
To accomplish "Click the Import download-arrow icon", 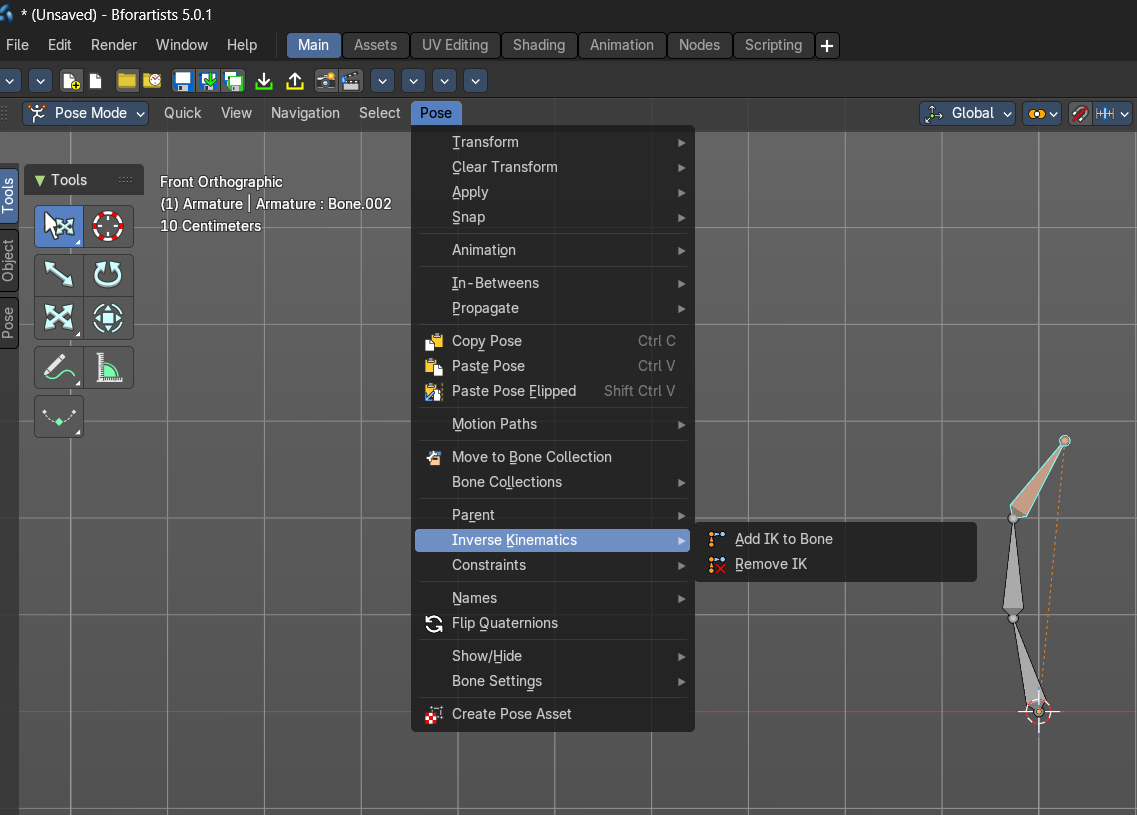I will coord(264,81).
